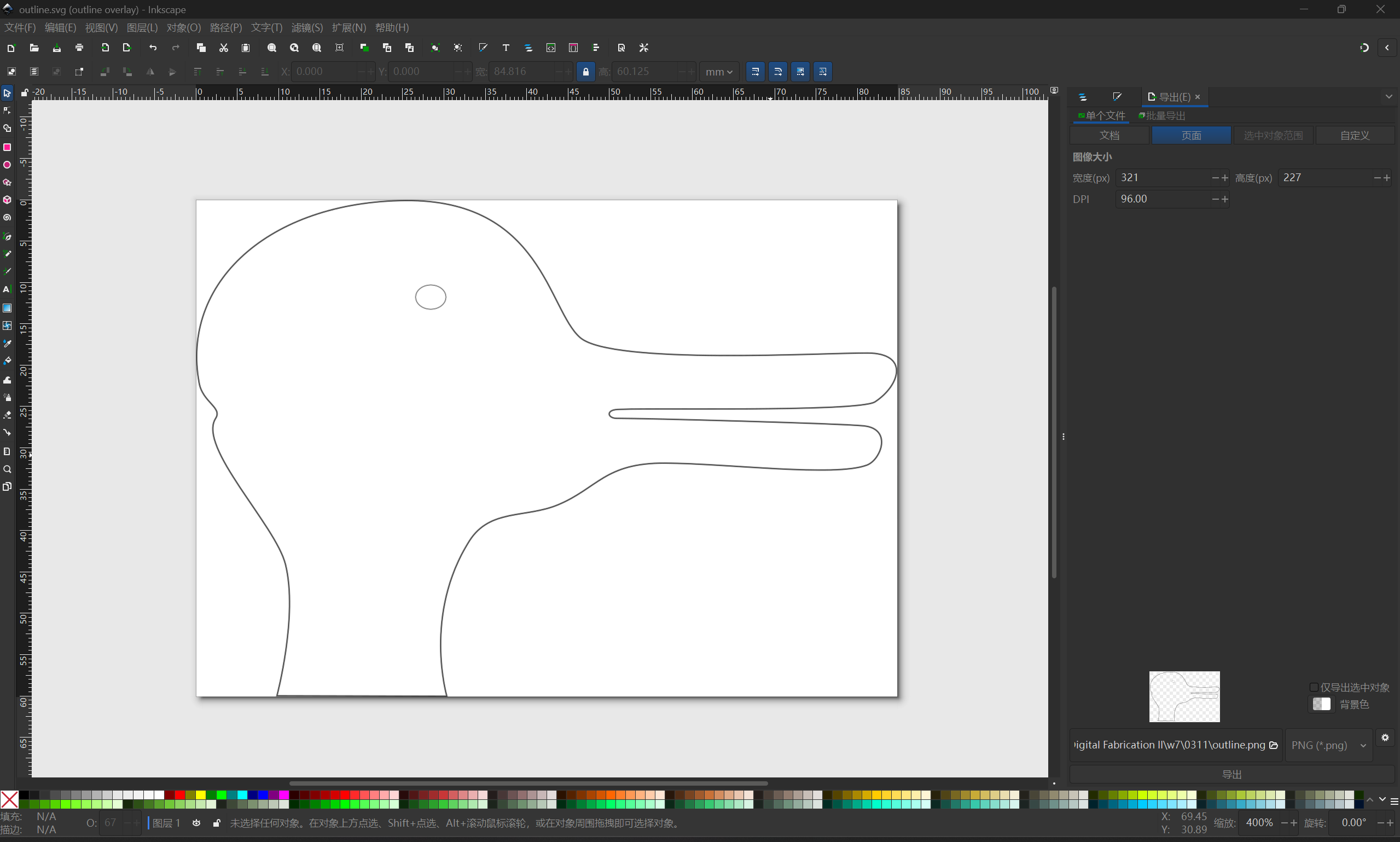Select the Selector arrow tool
1400x842 pixels.
[x=7, y=93]
